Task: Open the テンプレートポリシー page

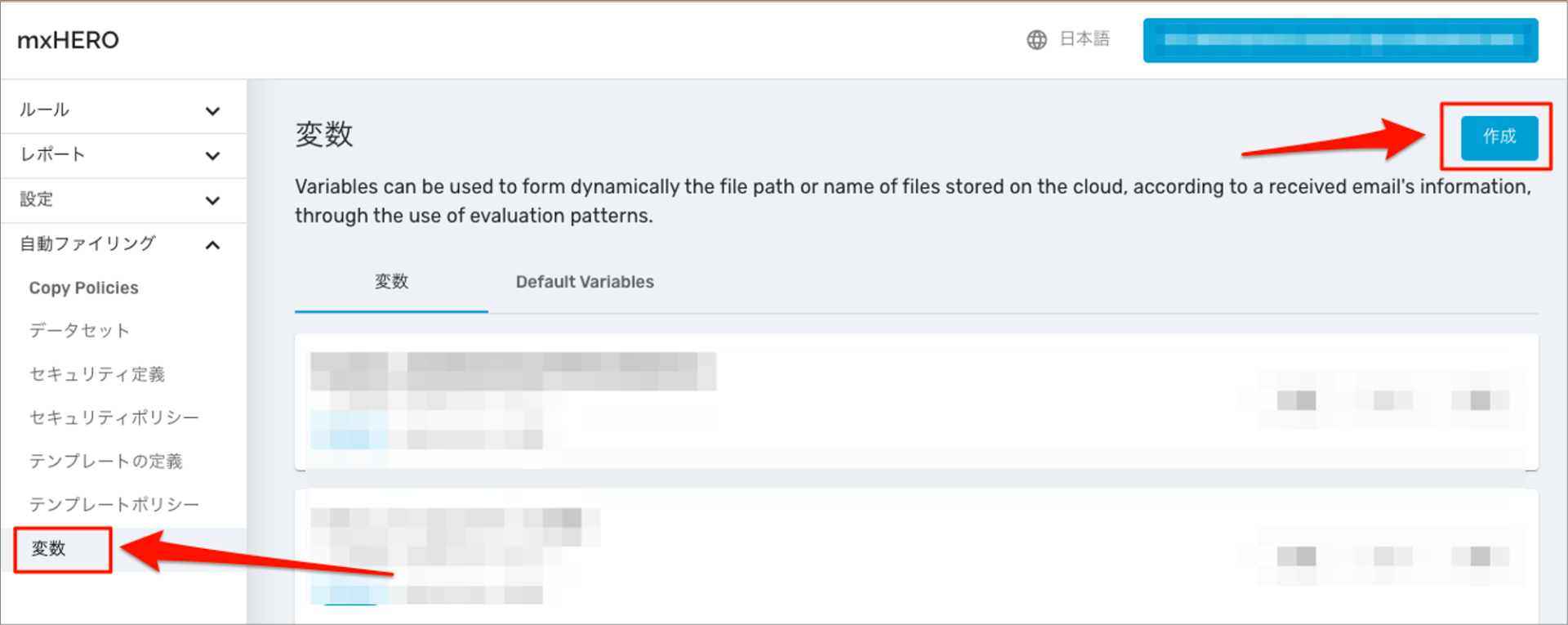Action: [114, 504]
